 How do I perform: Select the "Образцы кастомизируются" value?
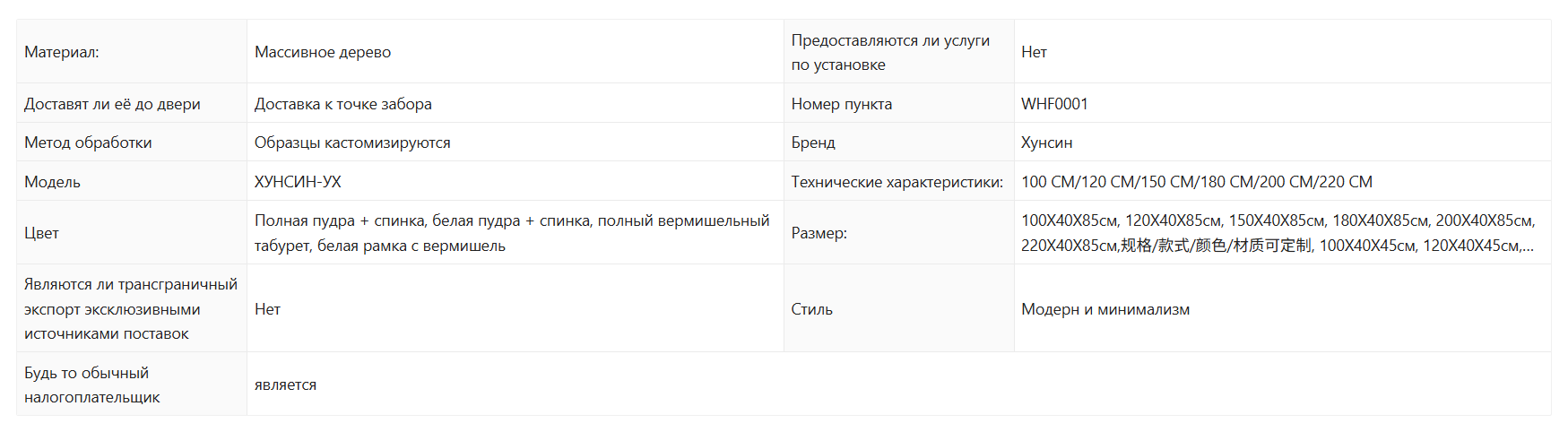[x=352, y=143]
